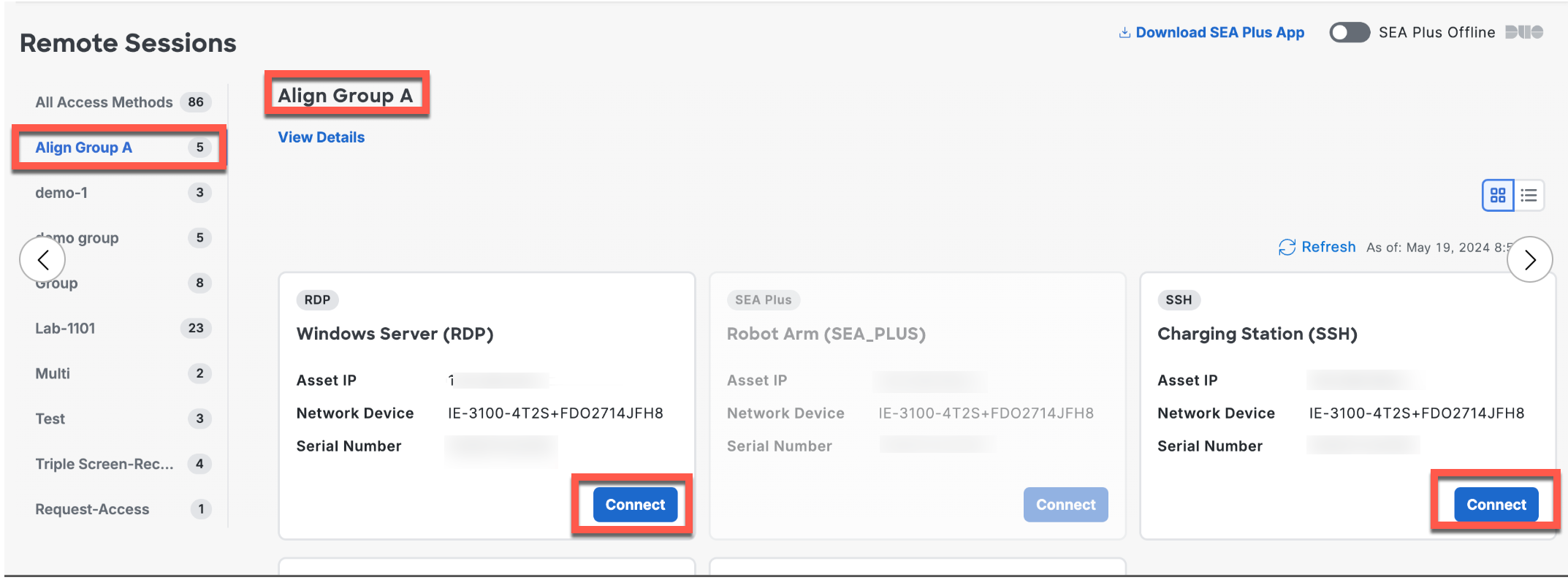Open the Triple Screen-Rec group
The height and width of the screenshot is (580, 1568).
coord(104,465)
